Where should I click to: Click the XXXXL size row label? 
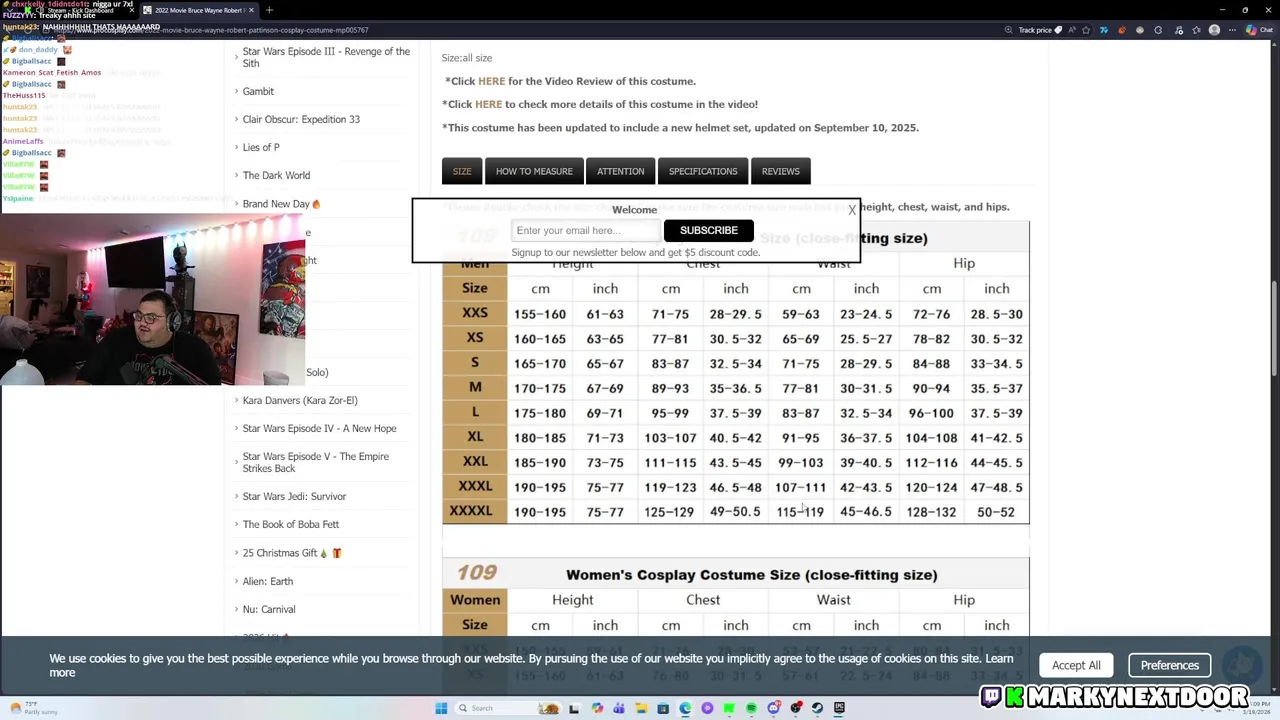tap(471, 511)
